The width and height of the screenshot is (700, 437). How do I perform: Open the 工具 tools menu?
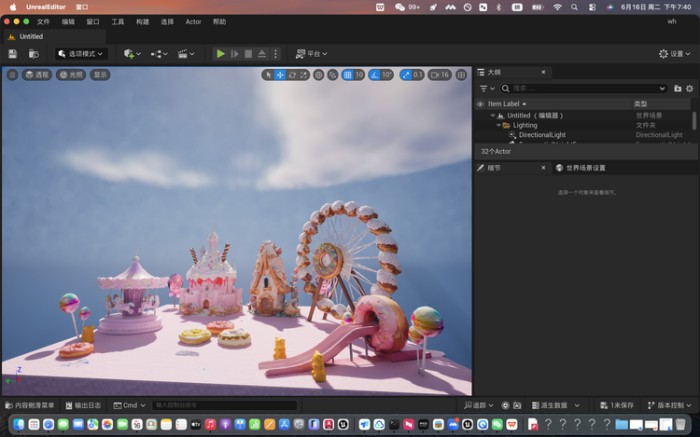pos(118,21)
